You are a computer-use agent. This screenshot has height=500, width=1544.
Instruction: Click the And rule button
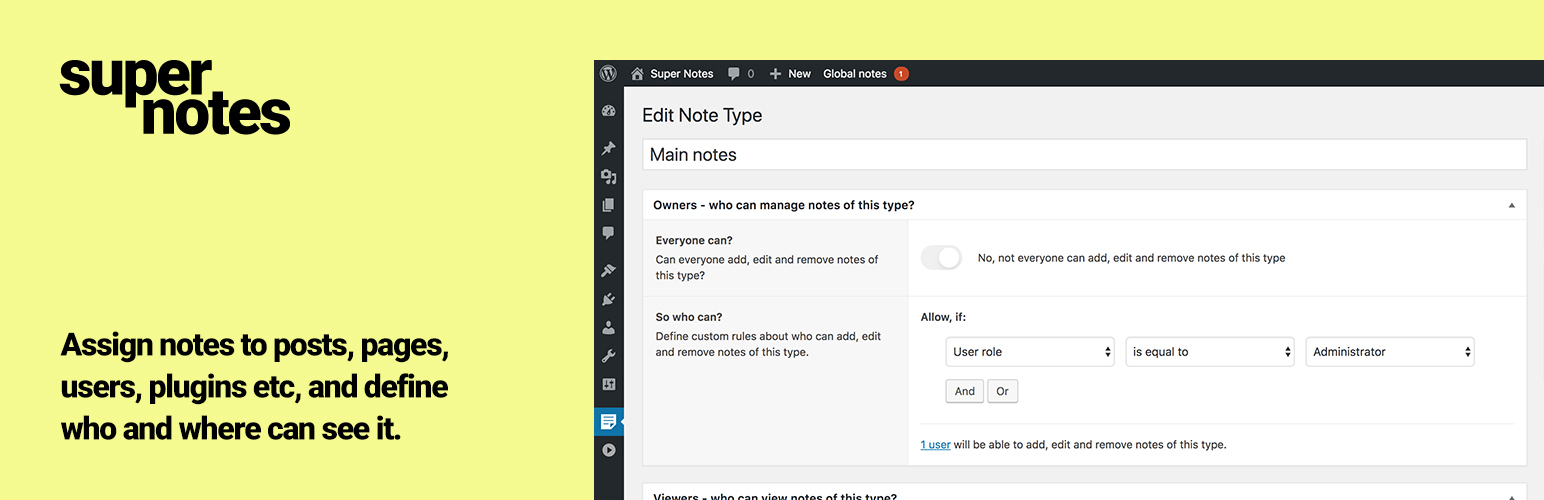tap(965, 391)
